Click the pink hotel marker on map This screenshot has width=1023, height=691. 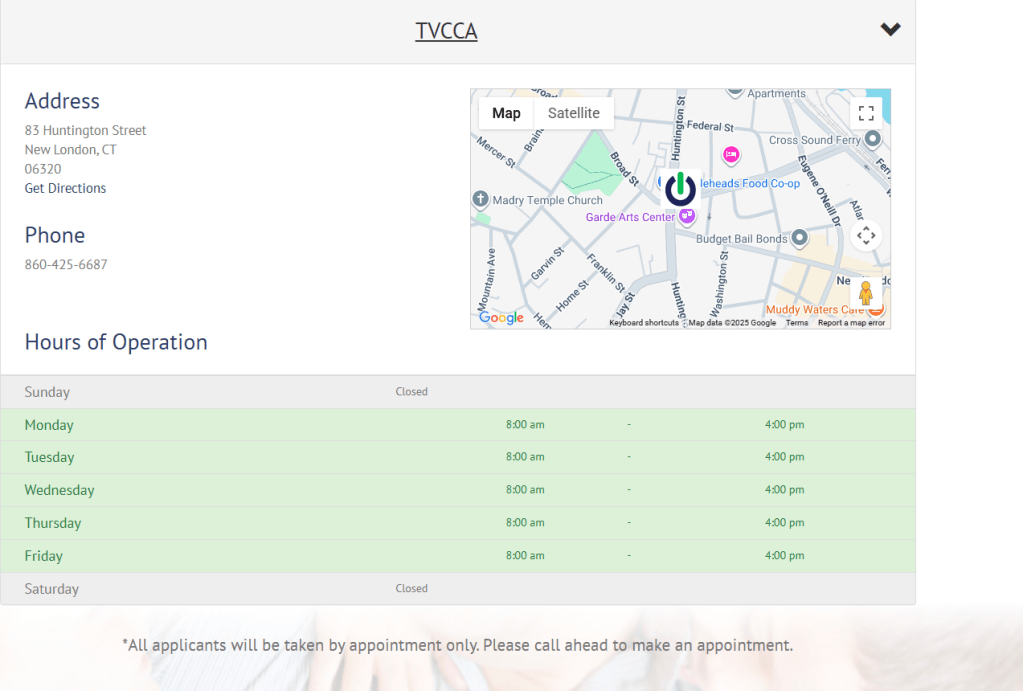click(731, 154)
